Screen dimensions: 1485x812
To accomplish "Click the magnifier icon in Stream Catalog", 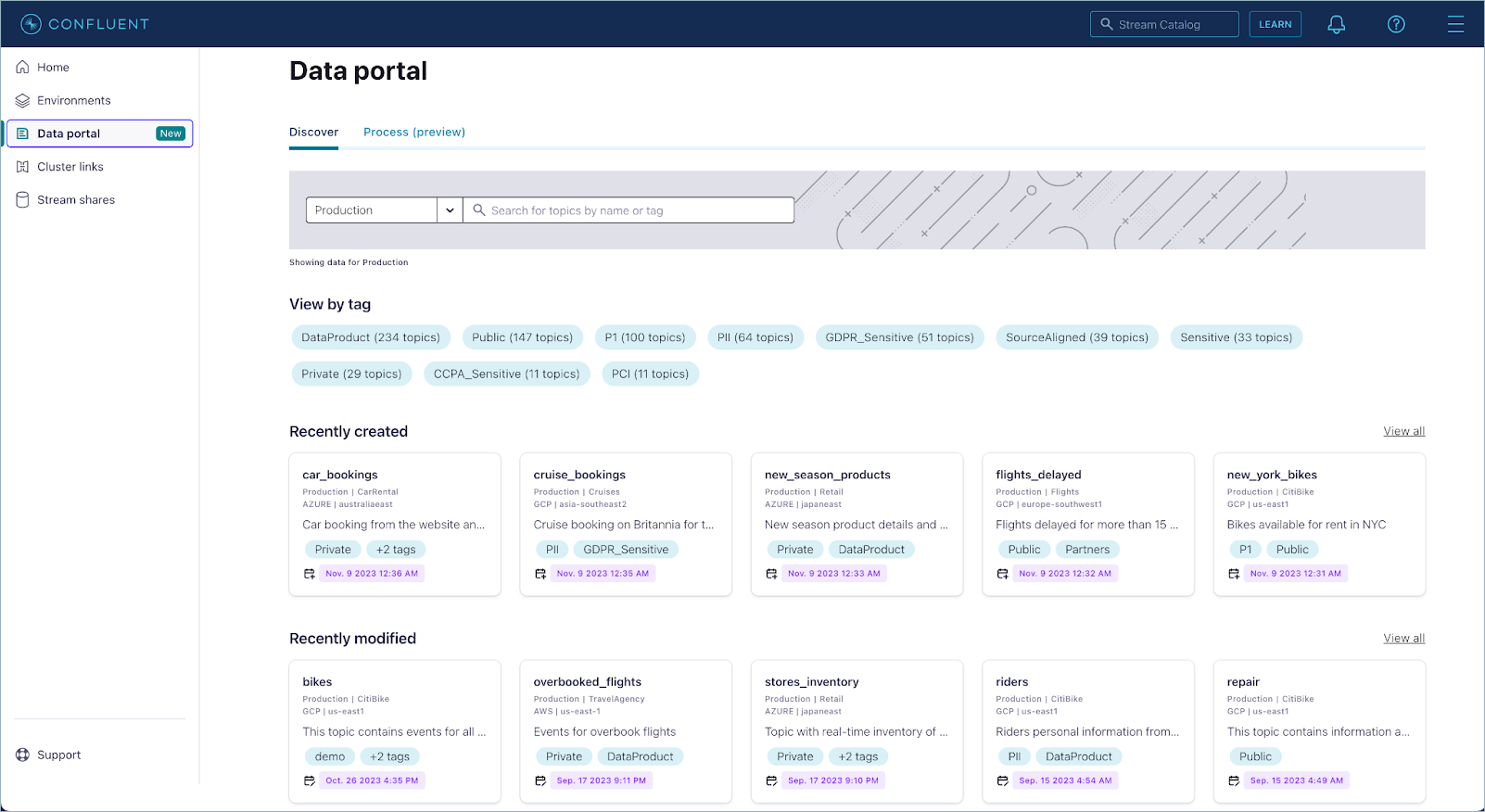I will pos(1106,24).
